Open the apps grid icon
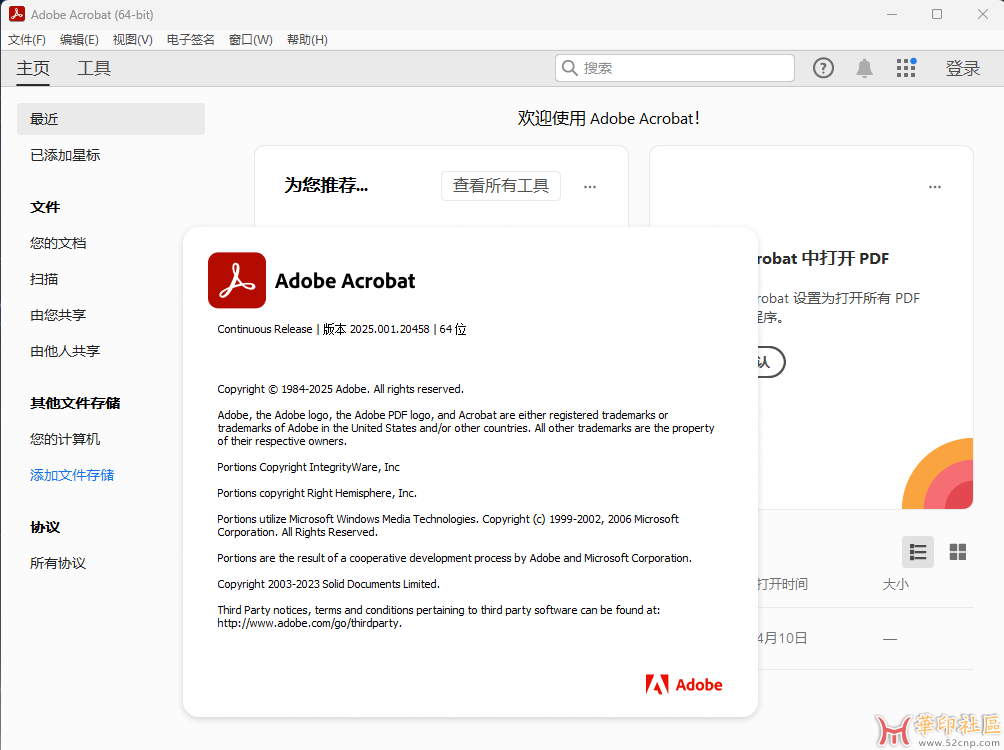1004x750 pixels. (x=906, y=68)
